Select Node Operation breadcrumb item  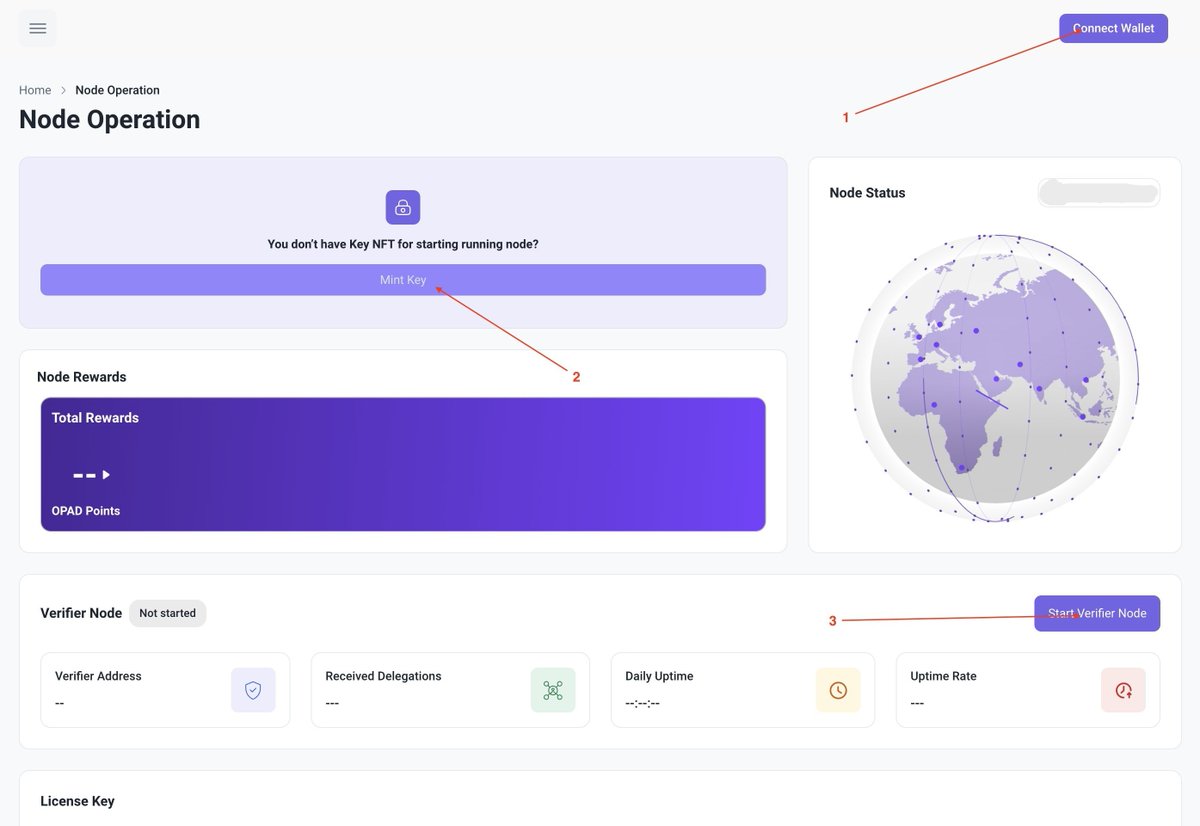(x=117, y=90)
